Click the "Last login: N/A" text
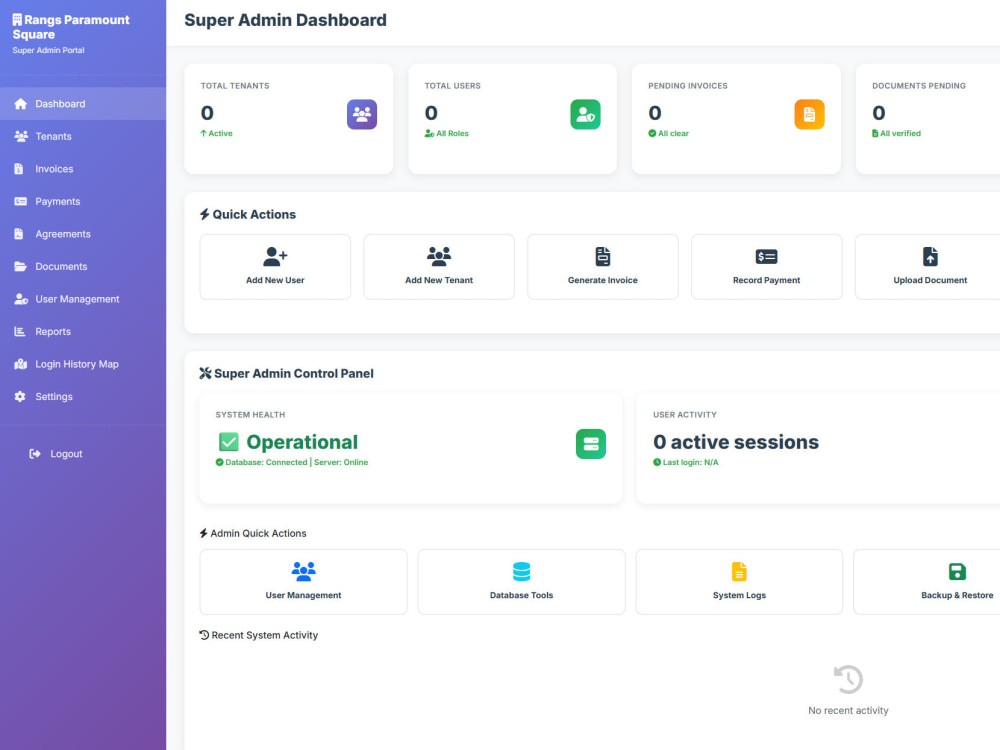 (690, 462)
